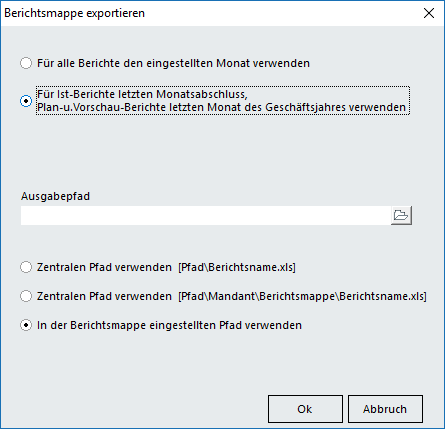The image size is (446, 430).
Task: Enable Zentralen Pfad with Mandant\Berichtsmappe radio option
Action: 26,296
